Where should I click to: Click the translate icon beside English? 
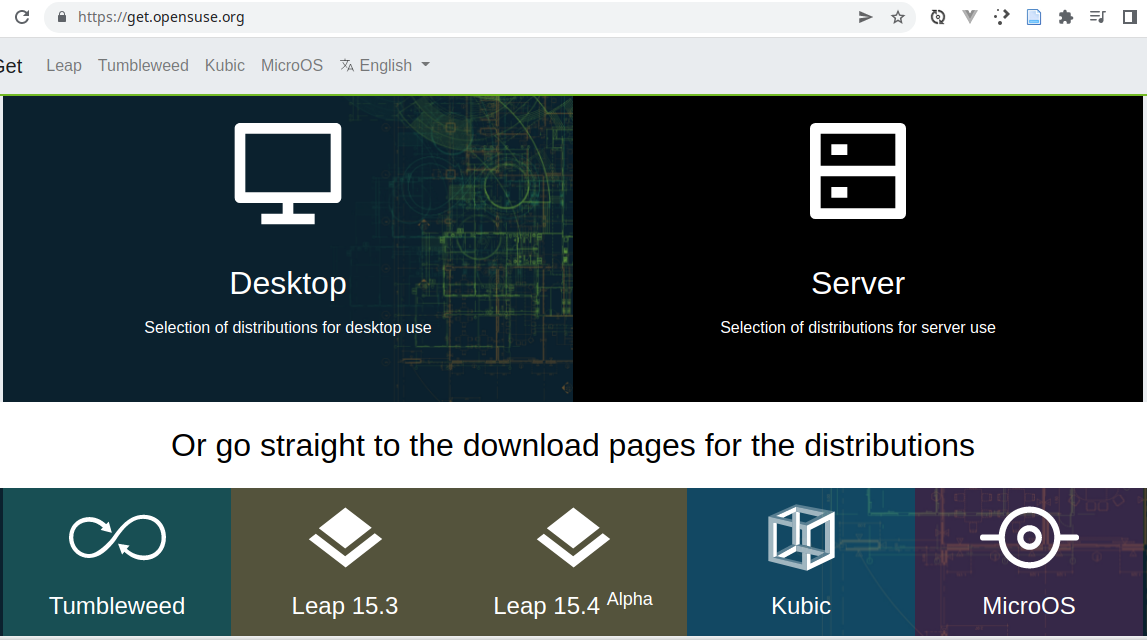(x=347, y=65)
